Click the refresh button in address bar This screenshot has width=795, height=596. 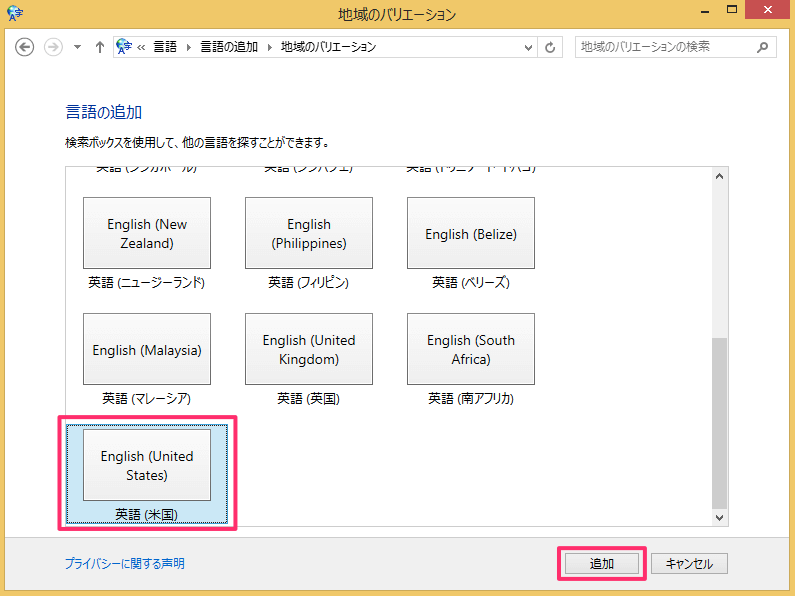pos(550,47)
